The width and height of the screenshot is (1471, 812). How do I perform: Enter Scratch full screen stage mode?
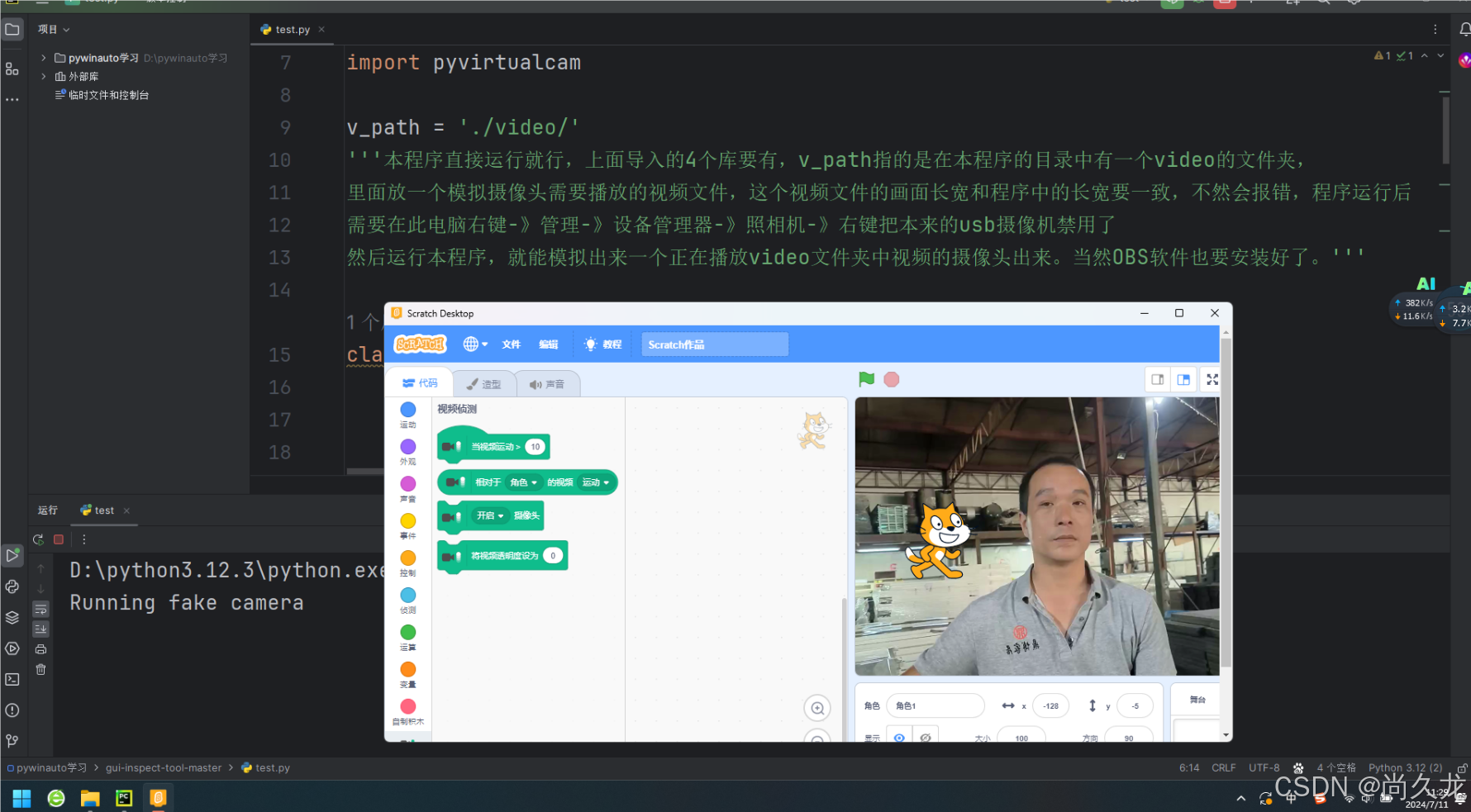tap(1212, 379)
